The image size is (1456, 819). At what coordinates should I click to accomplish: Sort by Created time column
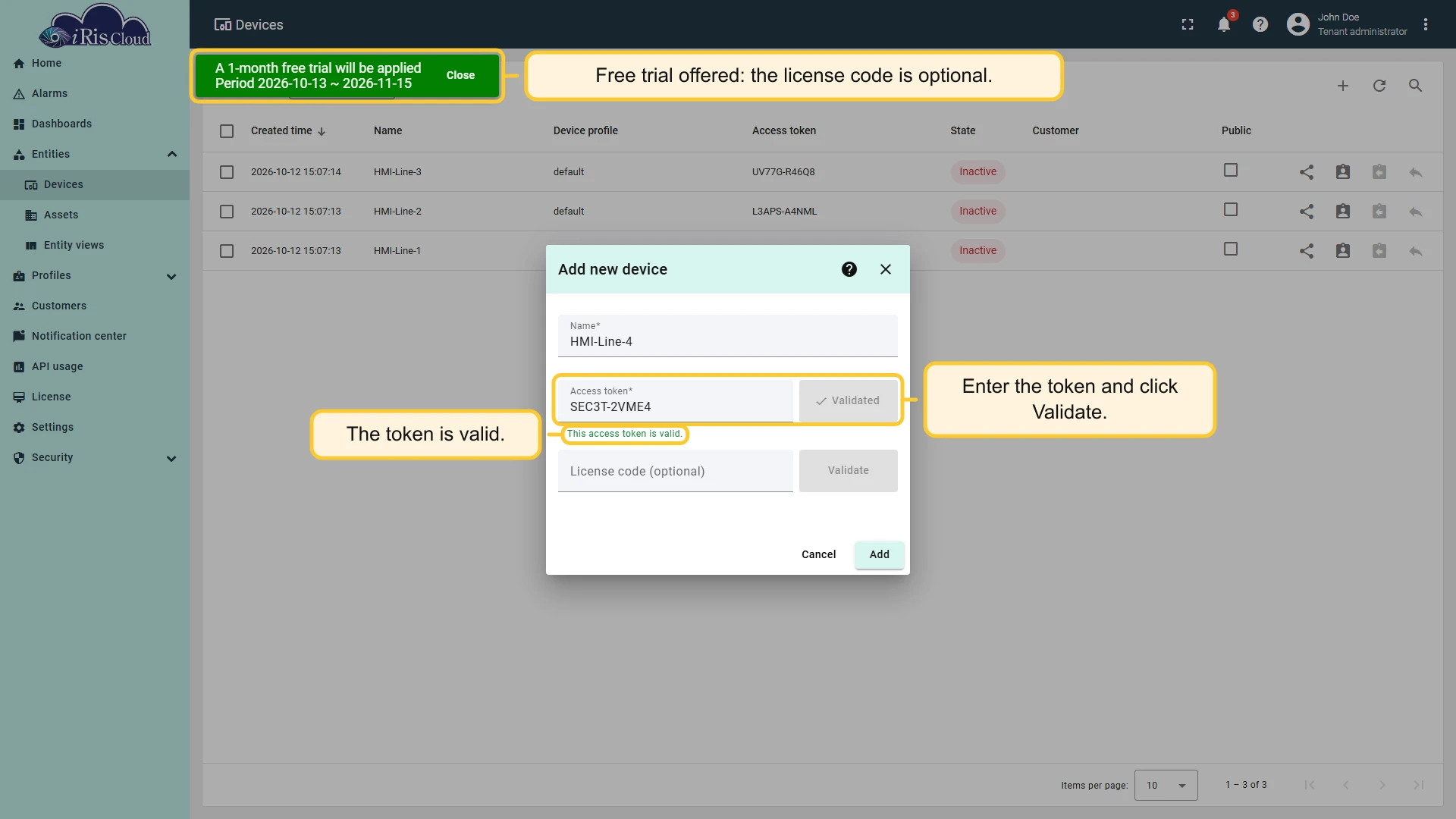[x=288, y=131]
